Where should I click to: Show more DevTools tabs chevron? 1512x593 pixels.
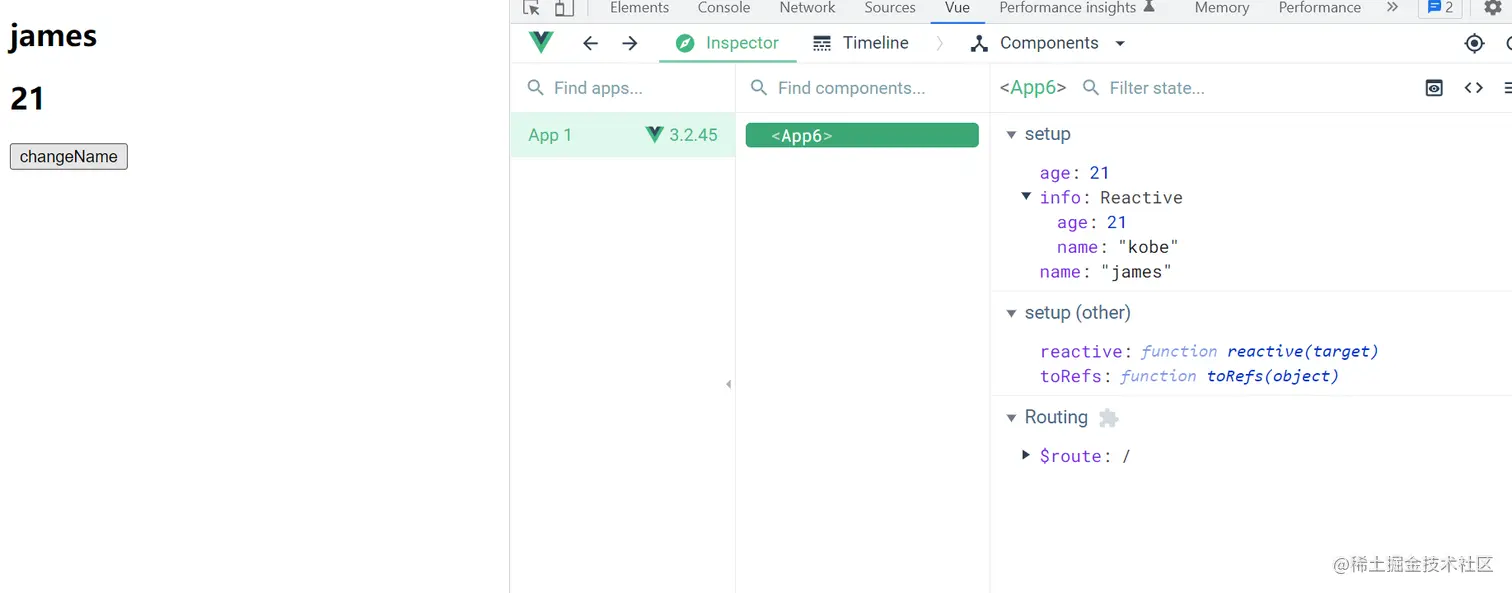[x=1392, y=8]
